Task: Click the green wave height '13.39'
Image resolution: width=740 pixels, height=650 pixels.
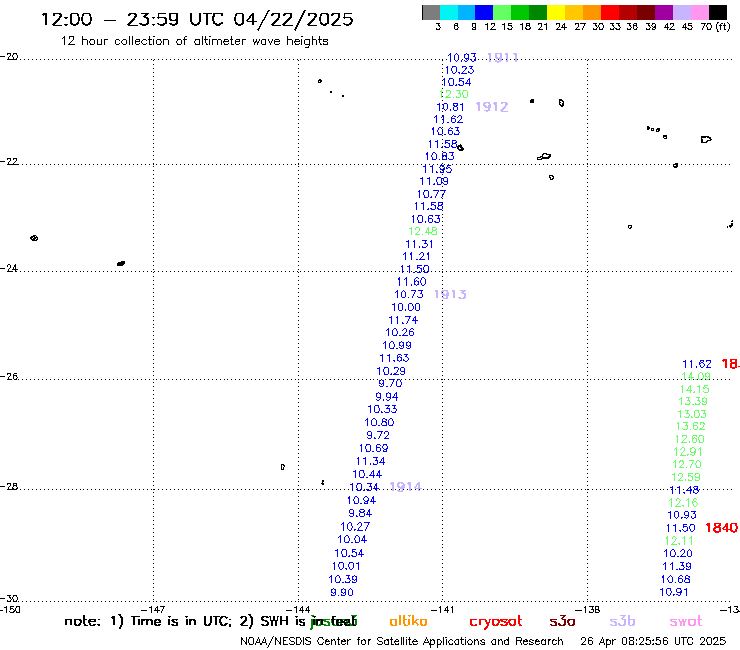Action: (x=692, y=401)
